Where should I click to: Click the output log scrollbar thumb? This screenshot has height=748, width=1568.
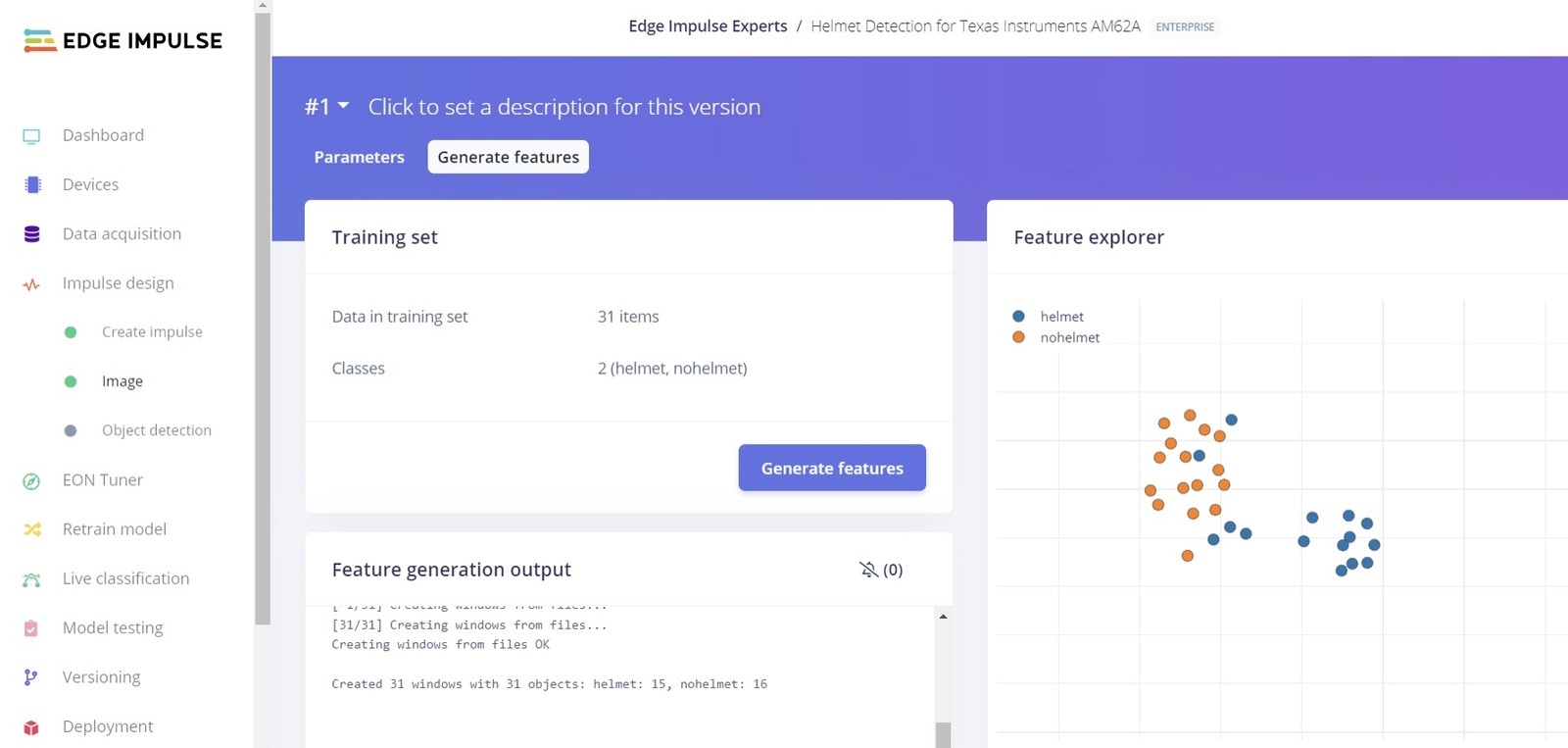(943, 735)
